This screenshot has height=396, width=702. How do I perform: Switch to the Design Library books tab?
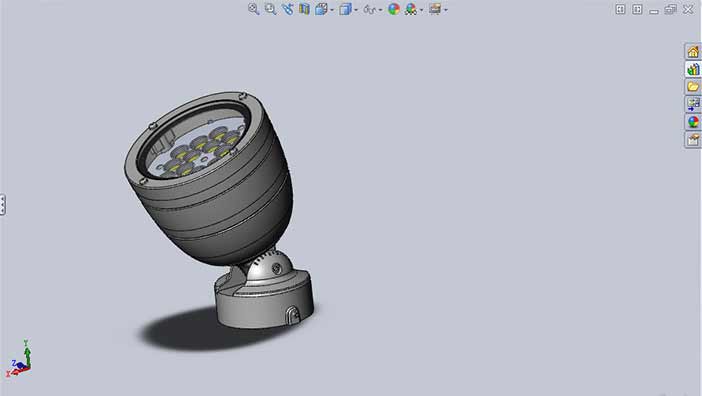[693, 69]
